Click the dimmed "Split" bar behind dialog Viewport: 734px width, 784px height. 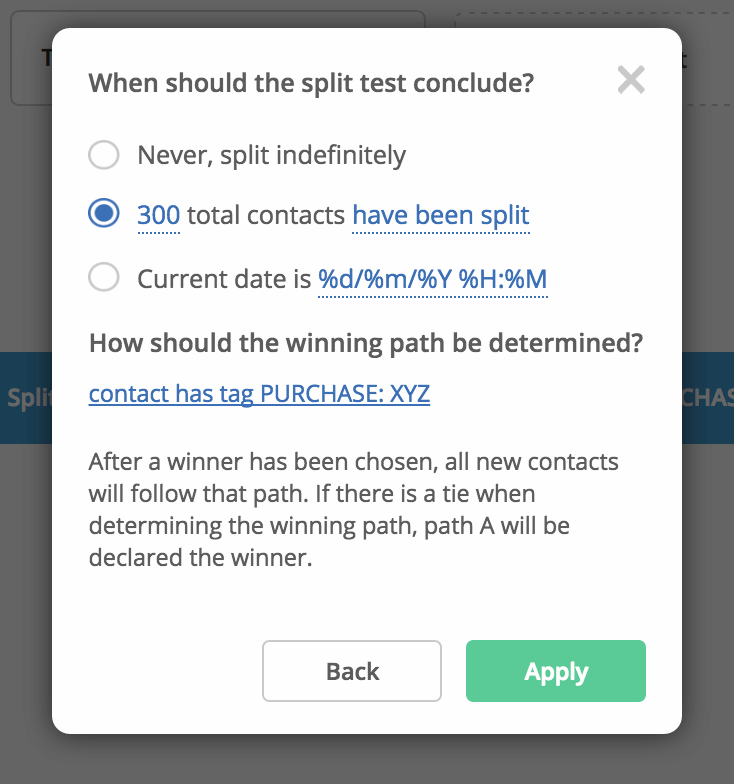click(x=26, y=398)
